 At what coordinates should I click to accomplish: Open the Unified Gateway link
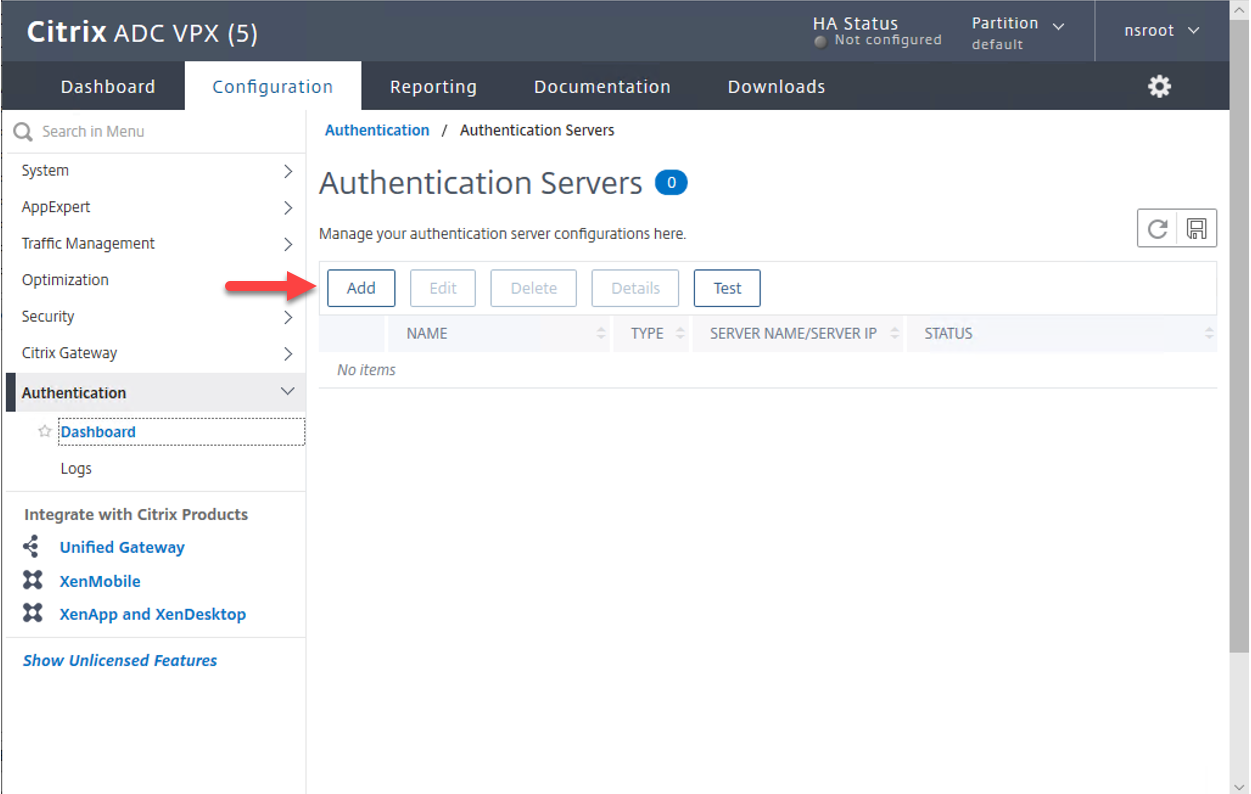pyautogui.click(x=122, y=547)
